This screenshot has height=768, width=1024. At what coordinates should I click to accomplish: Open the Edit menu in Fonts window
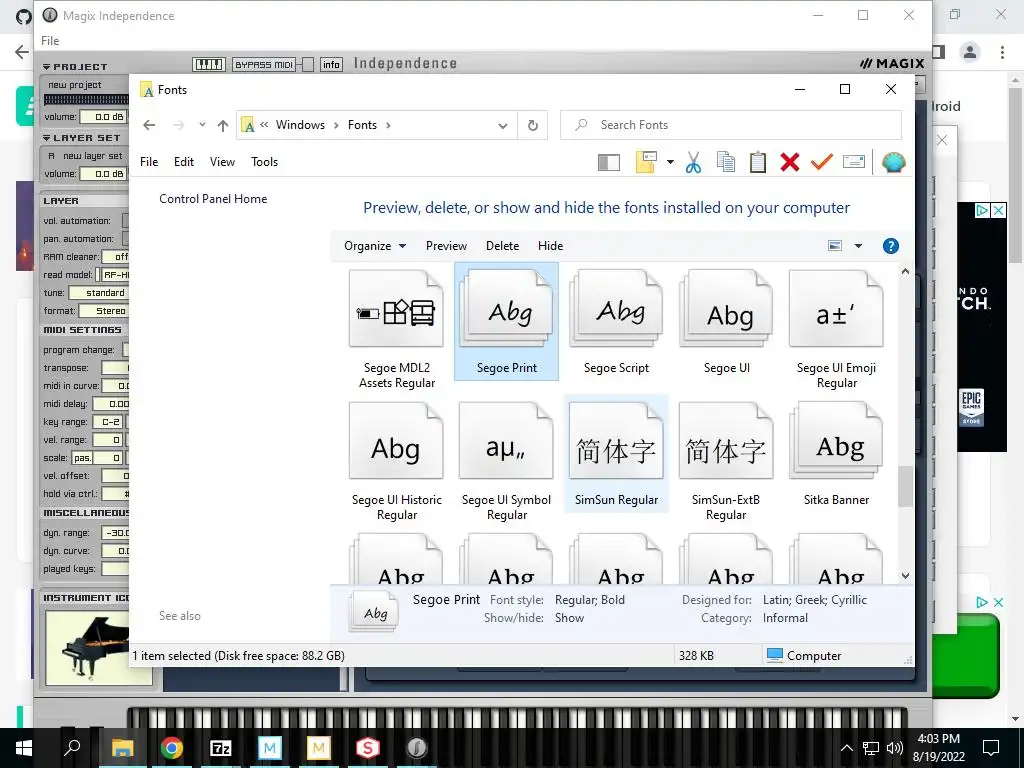pos(184,162)
